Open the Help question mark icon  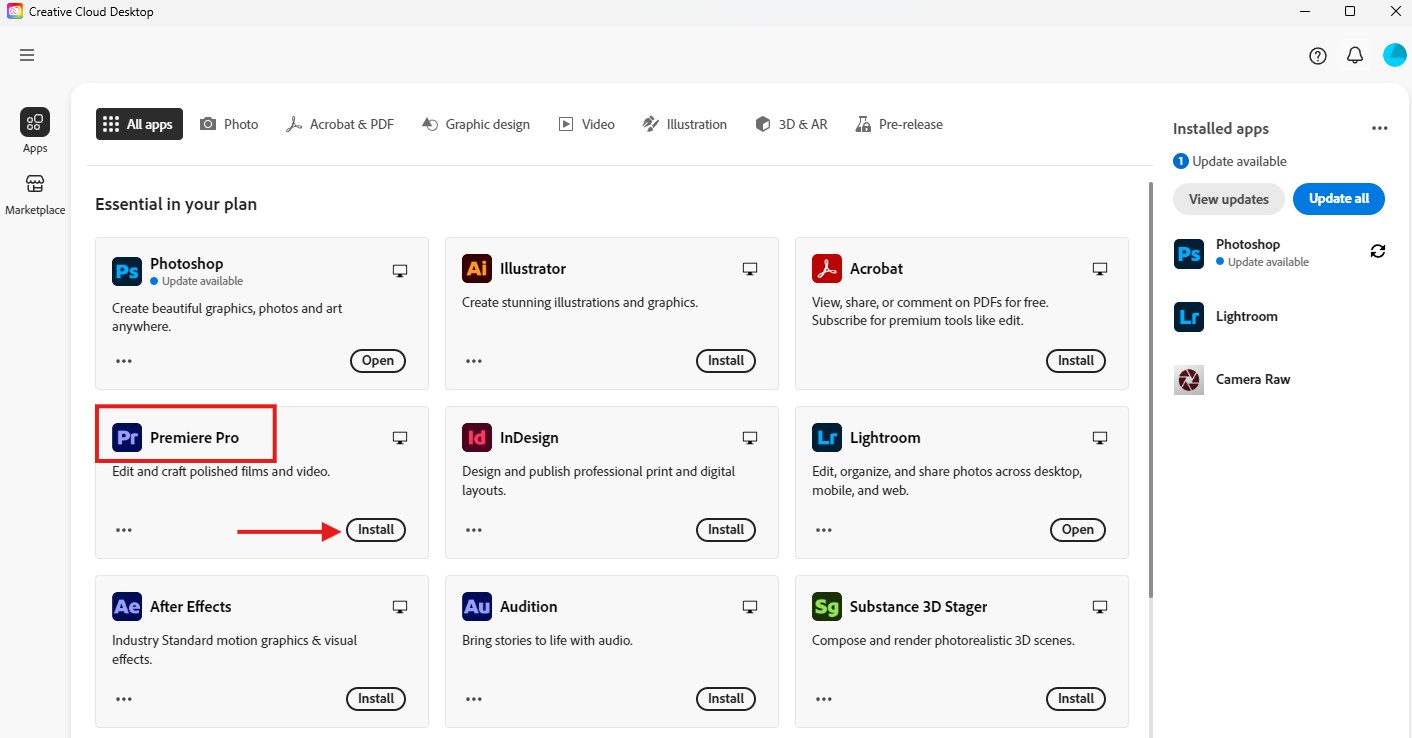point(1318,56)
